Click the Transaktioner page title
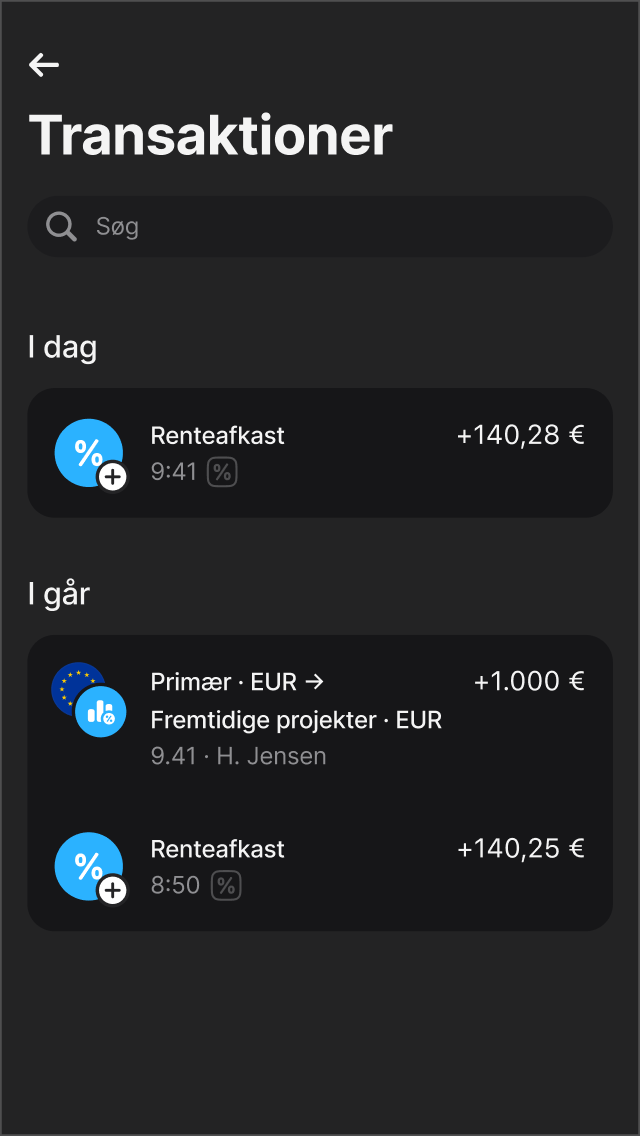Viewport: 640px width, 1136px height. 211,136
